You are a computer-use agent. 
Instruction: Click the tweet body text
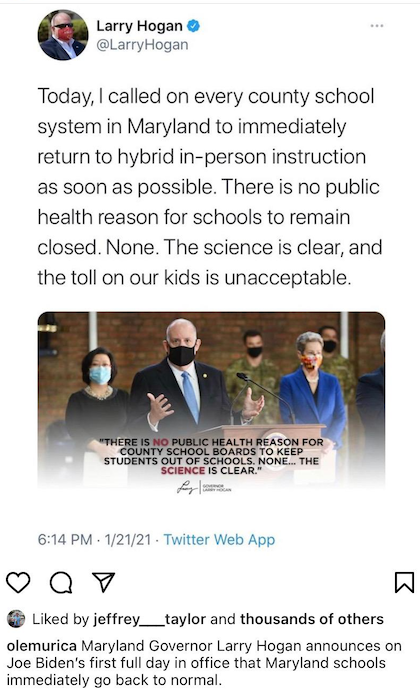point(210,187)
